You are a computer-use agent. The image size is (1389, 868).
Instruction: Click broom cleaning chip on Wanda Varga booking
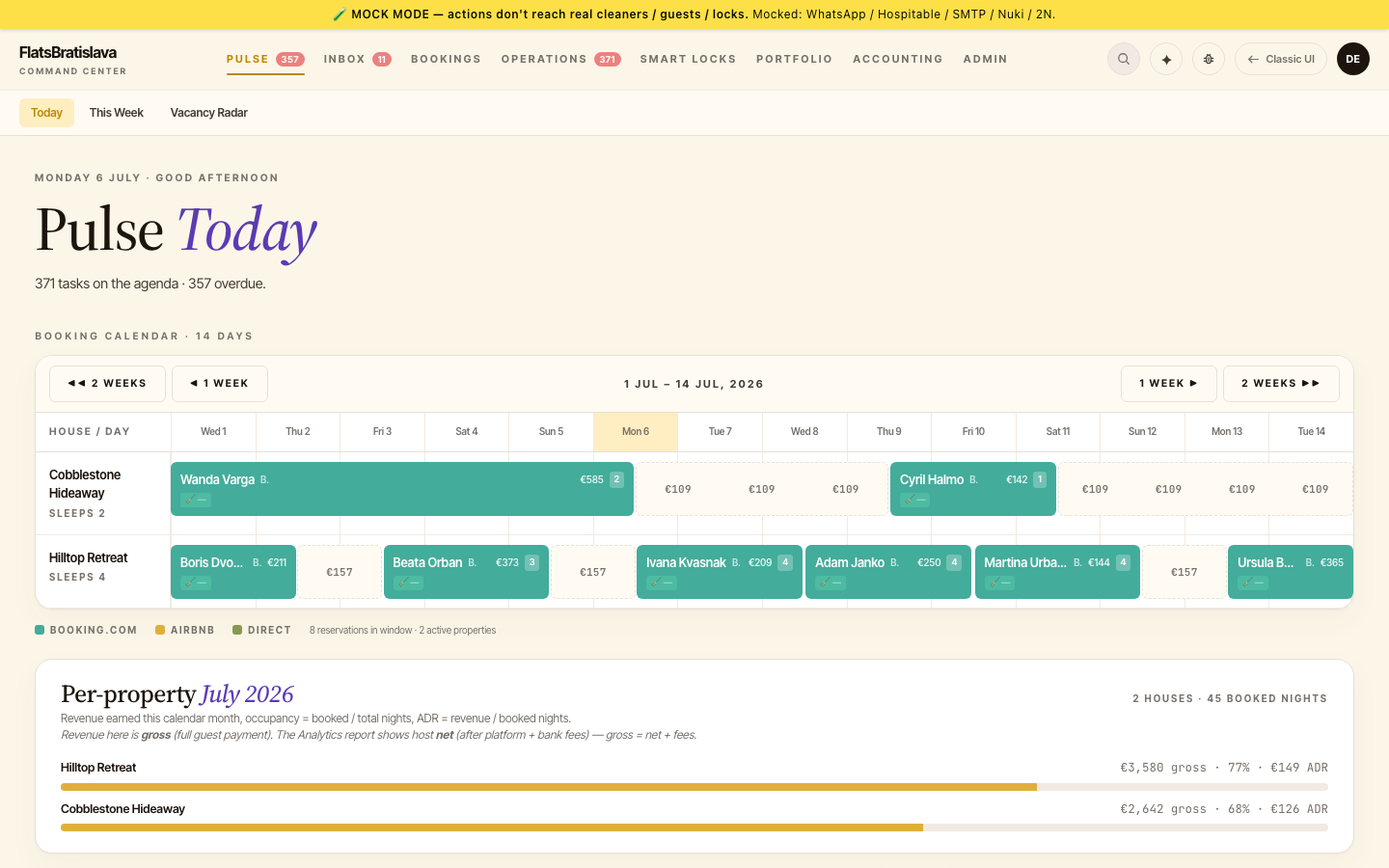tap(196, 500)
